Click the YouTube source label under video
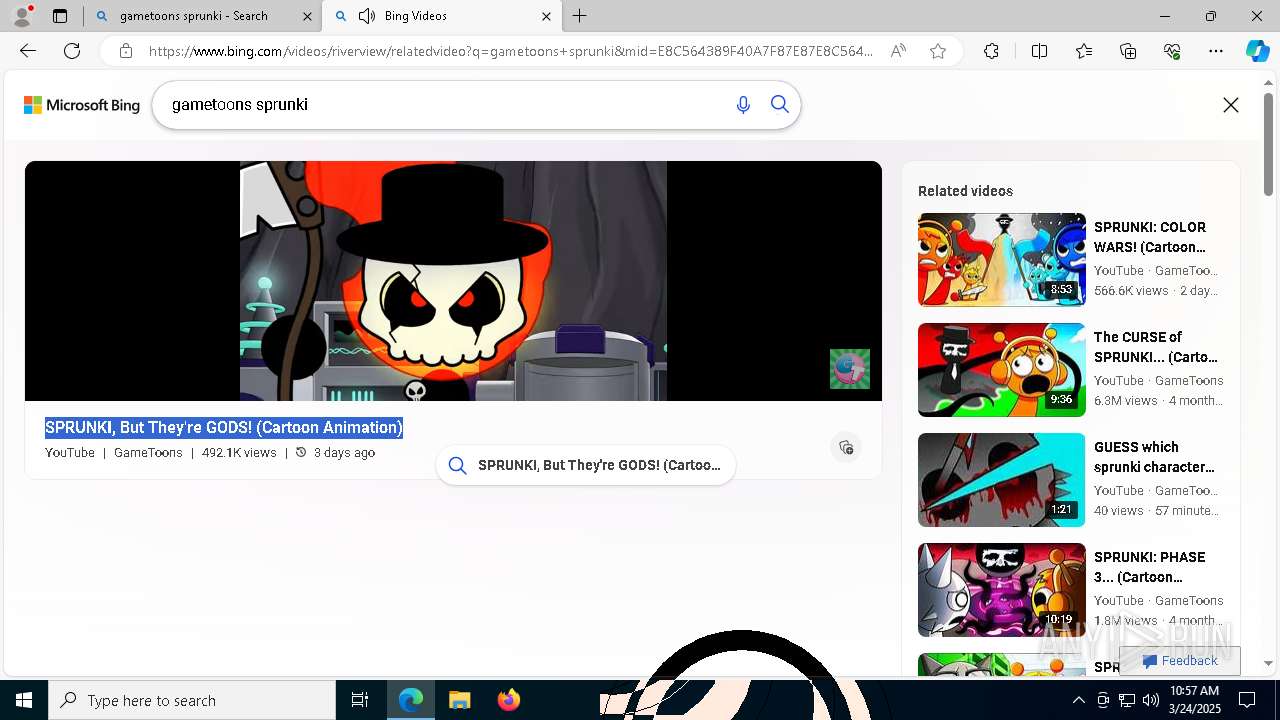The image size is (1280, 720). (70, 452)
